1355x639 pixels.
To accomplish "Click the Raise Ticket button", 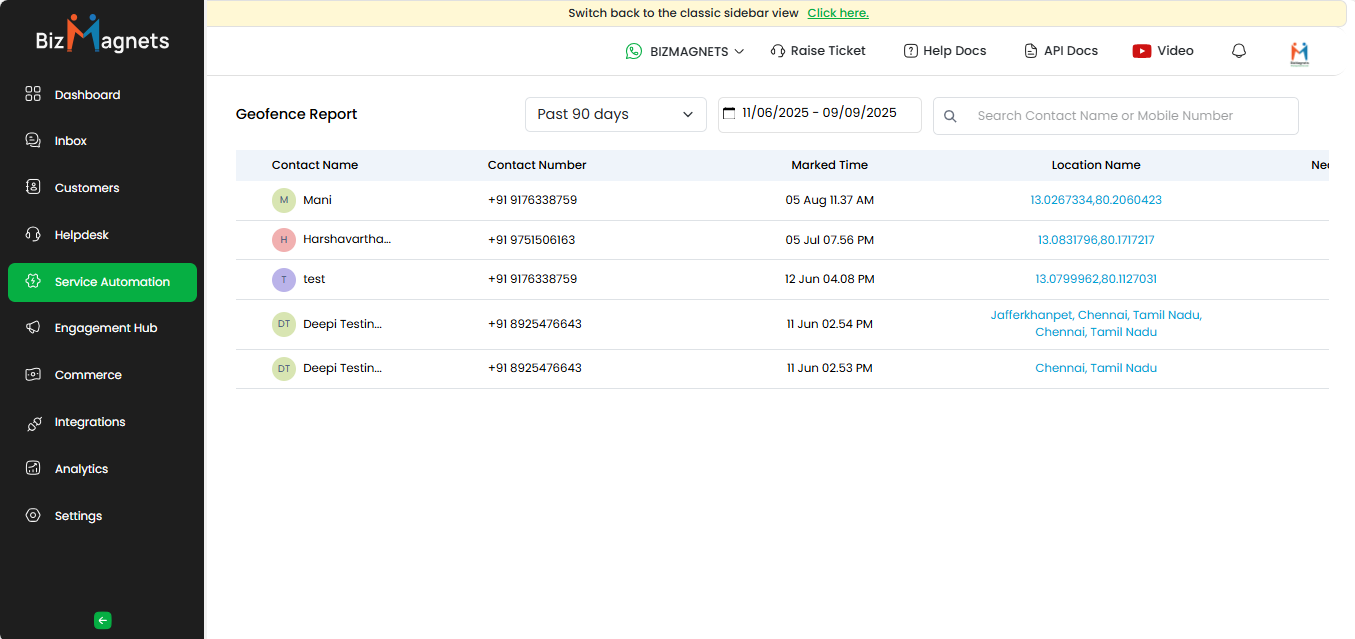I will point(818,51).
